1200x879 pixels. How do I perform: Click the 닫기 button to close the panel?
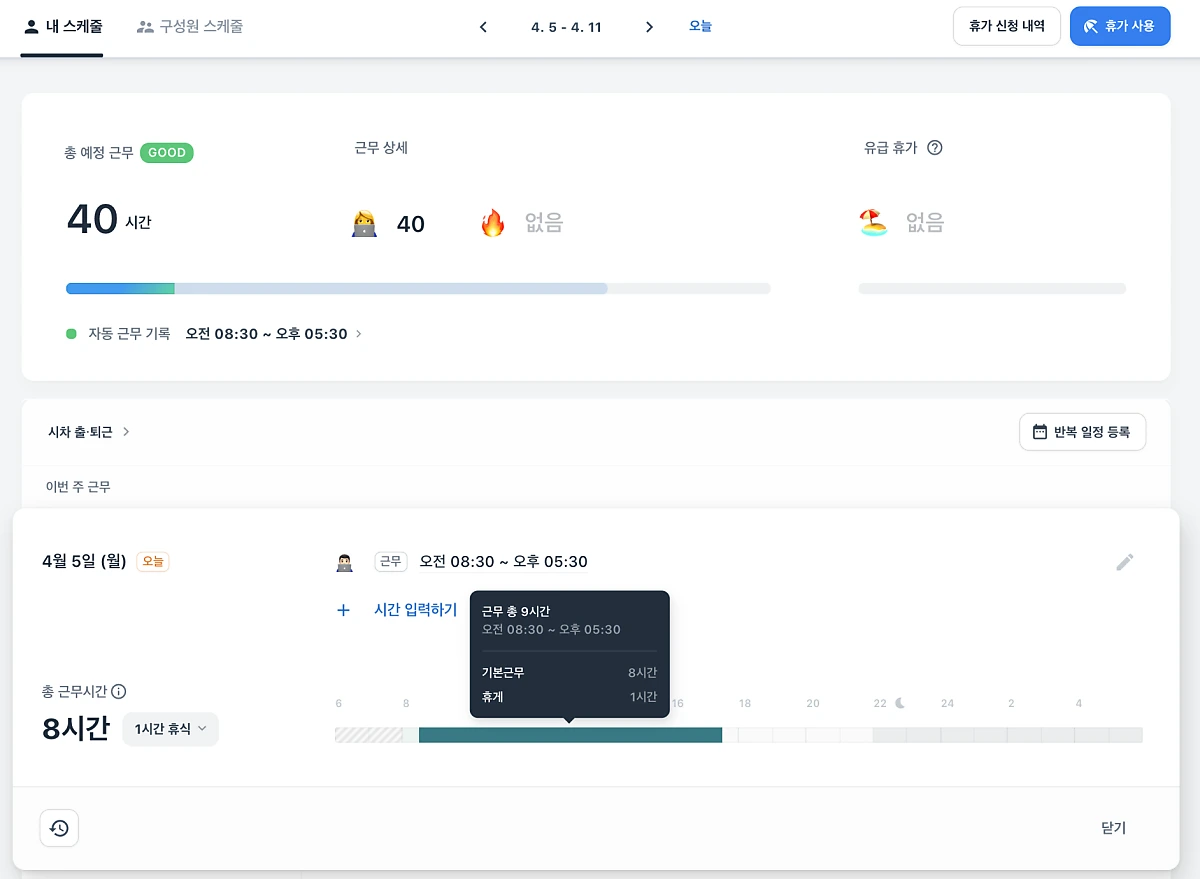point(1113,828)
